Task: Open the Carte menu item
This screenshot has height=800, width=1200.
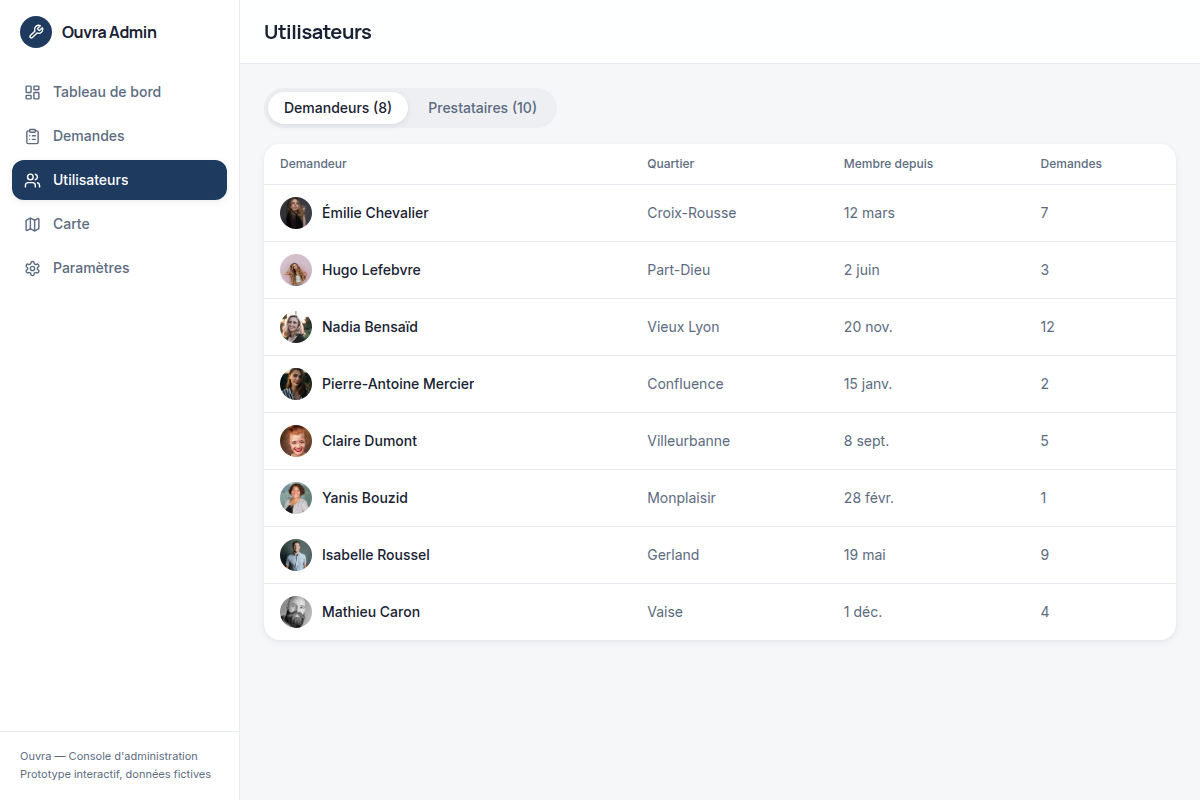Action: coord(119,224)
